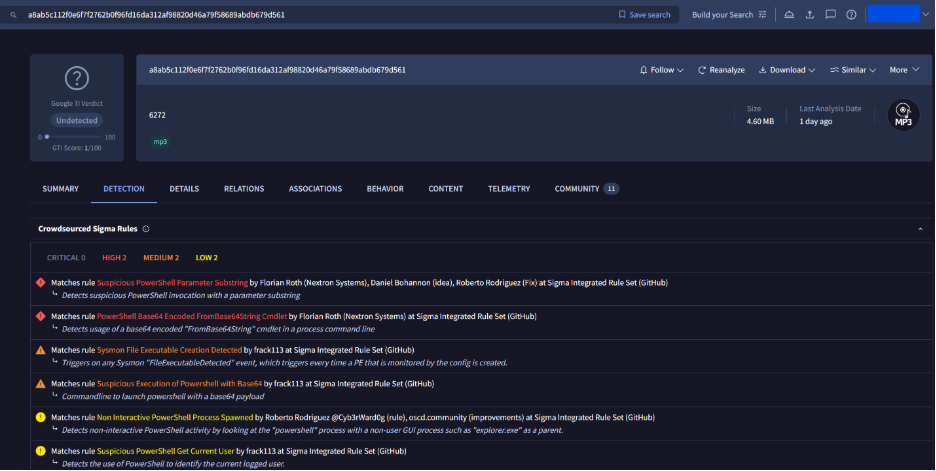
Task: Open the TELEMETRY tab
Action: (509, 189)
